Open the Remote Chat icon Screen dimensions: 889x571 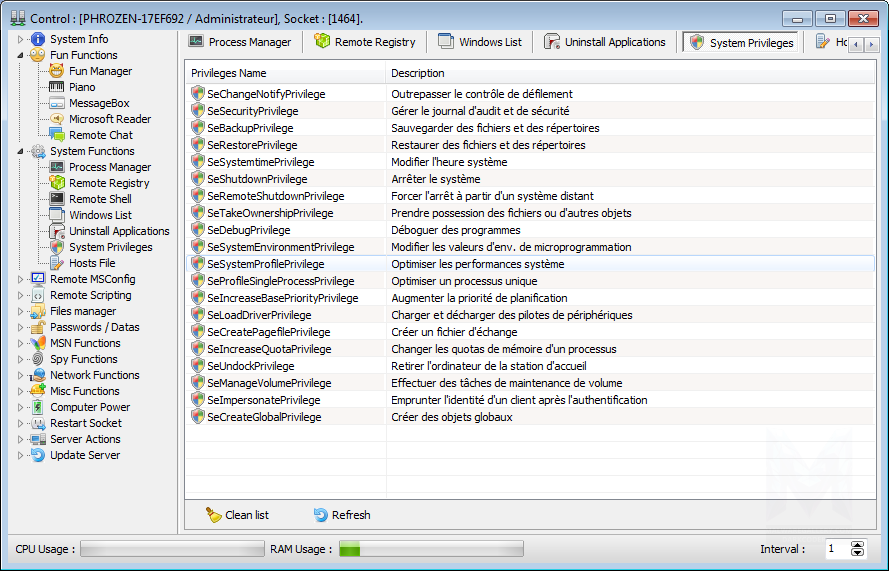point(57,135)
